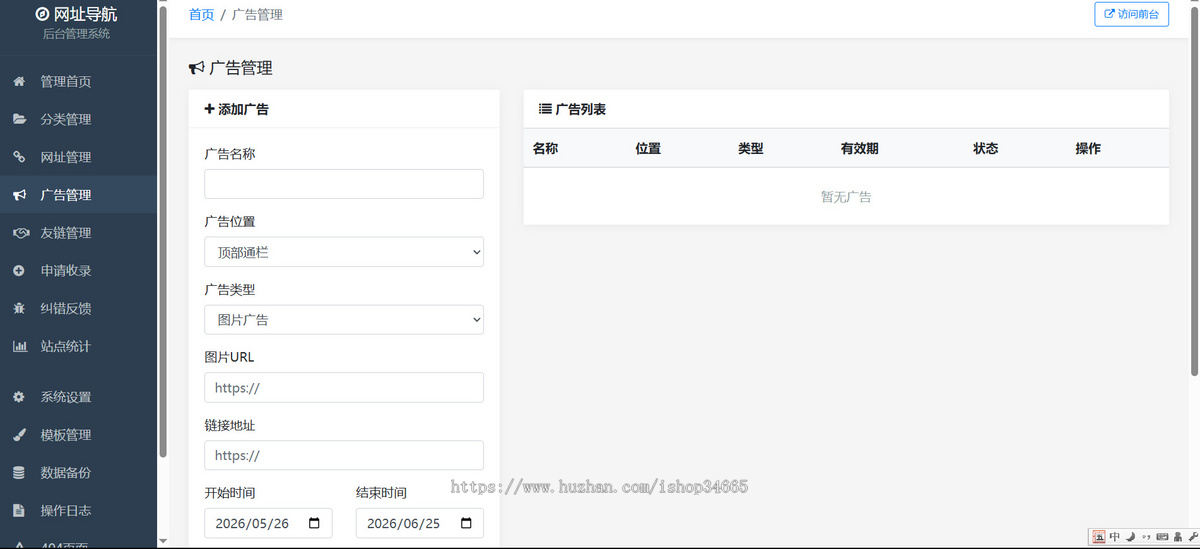Click the sidebar scrollbar down arrow
Screen dimensions: 1200x549
[163, 542]
